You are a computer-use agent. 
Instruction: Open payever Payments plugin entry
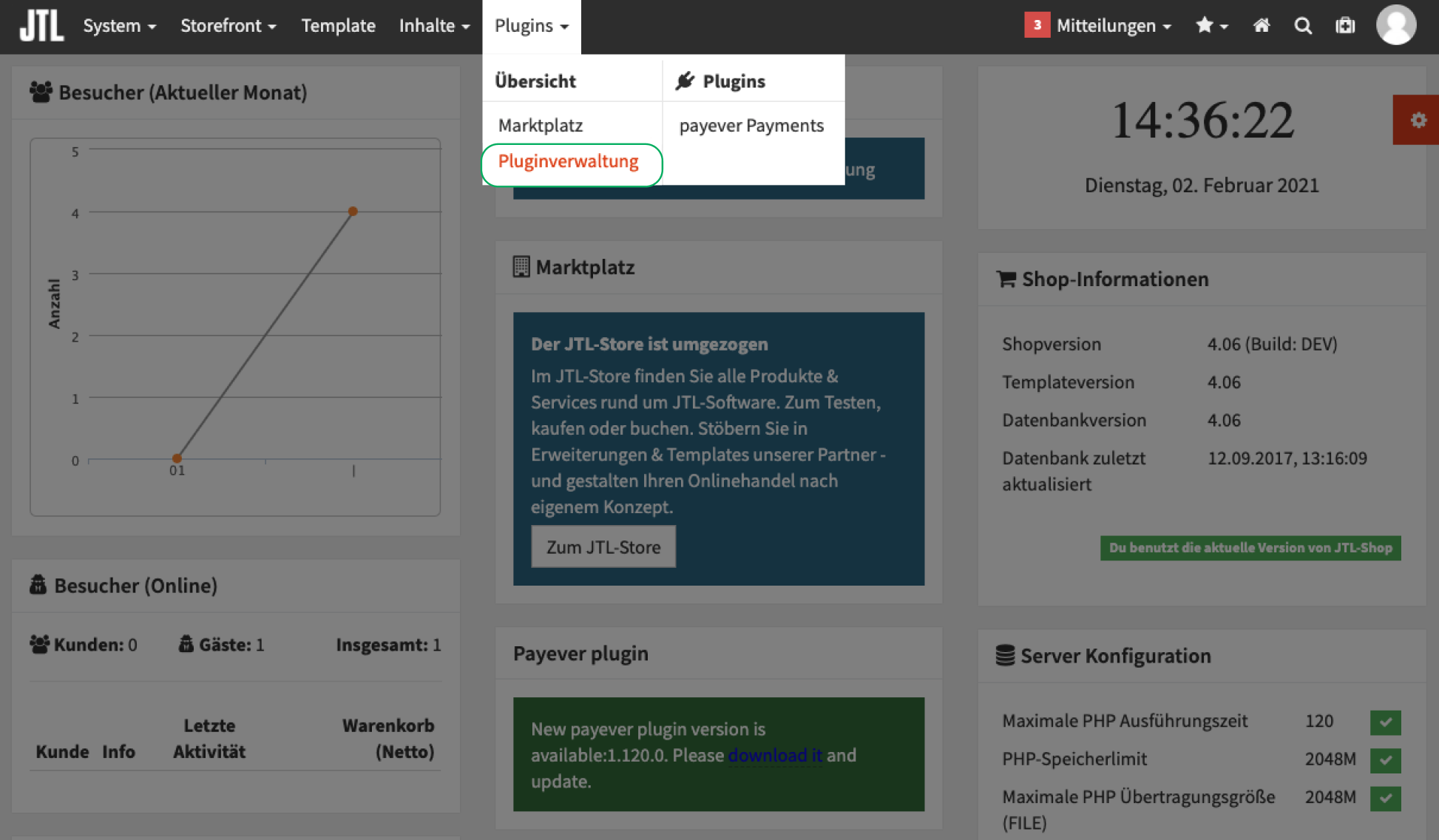tap(751, 125)
